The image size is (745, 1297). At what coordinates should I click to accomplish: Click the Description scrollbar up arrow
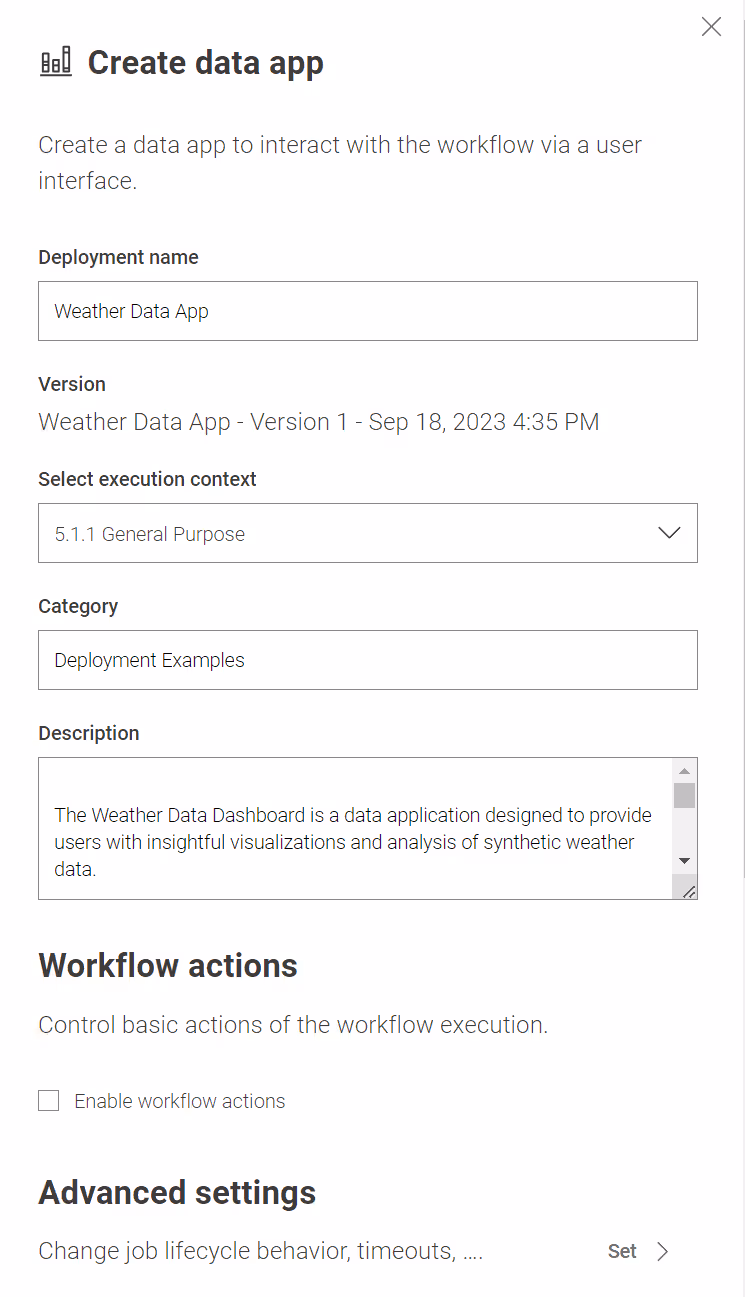[685, 771]
